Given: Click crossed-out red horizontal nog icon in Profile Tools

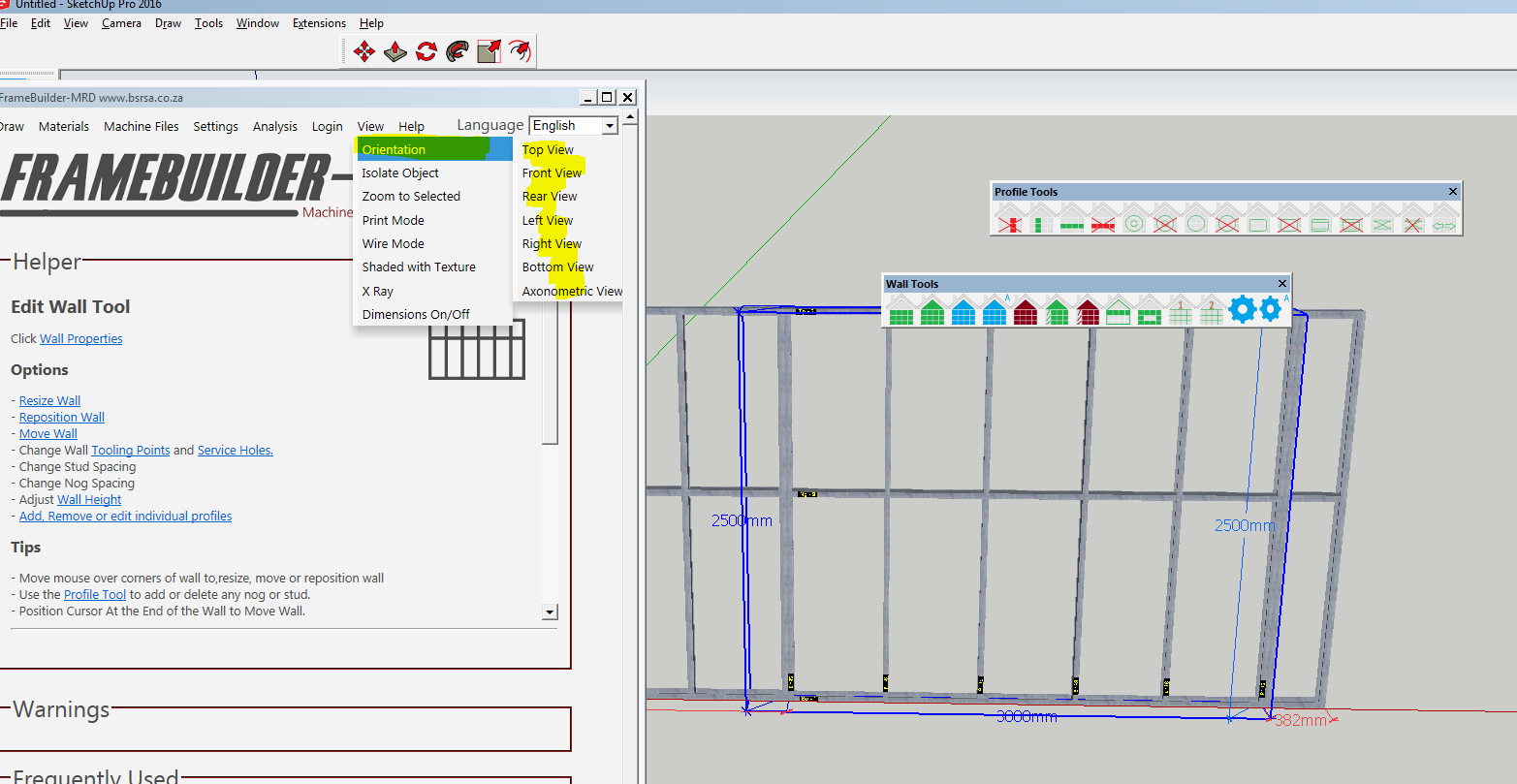Looking at the screenshot, I should coord(1103,219).
